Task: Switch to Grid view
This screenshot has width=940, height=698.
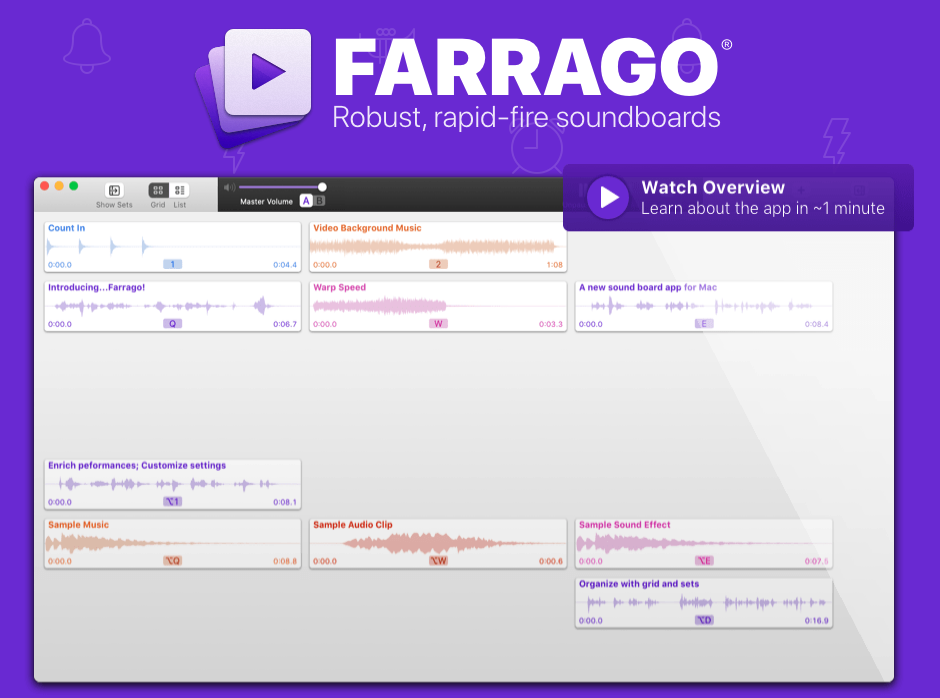Action: [x=158, y=190]
